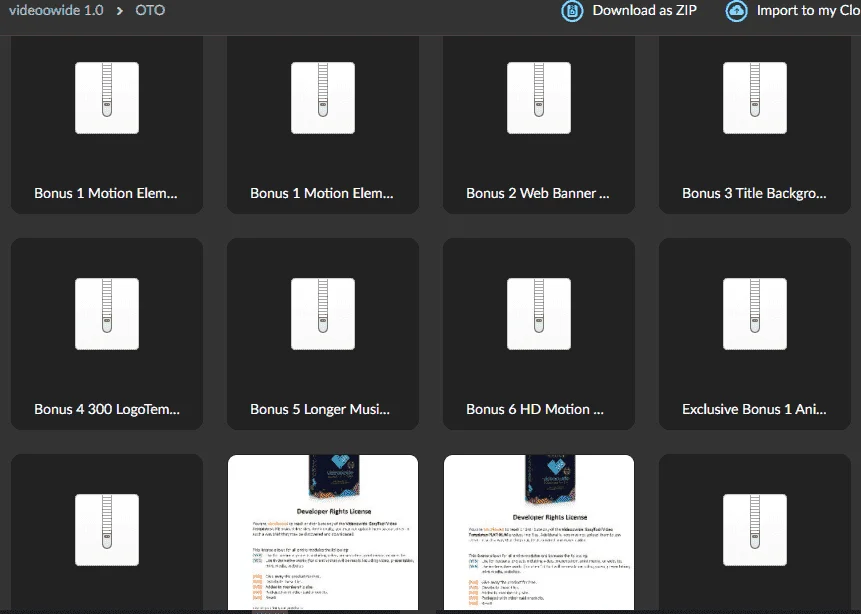Open zip icon of Exclusive Bonus 1 Ani...

click(754, 314)
